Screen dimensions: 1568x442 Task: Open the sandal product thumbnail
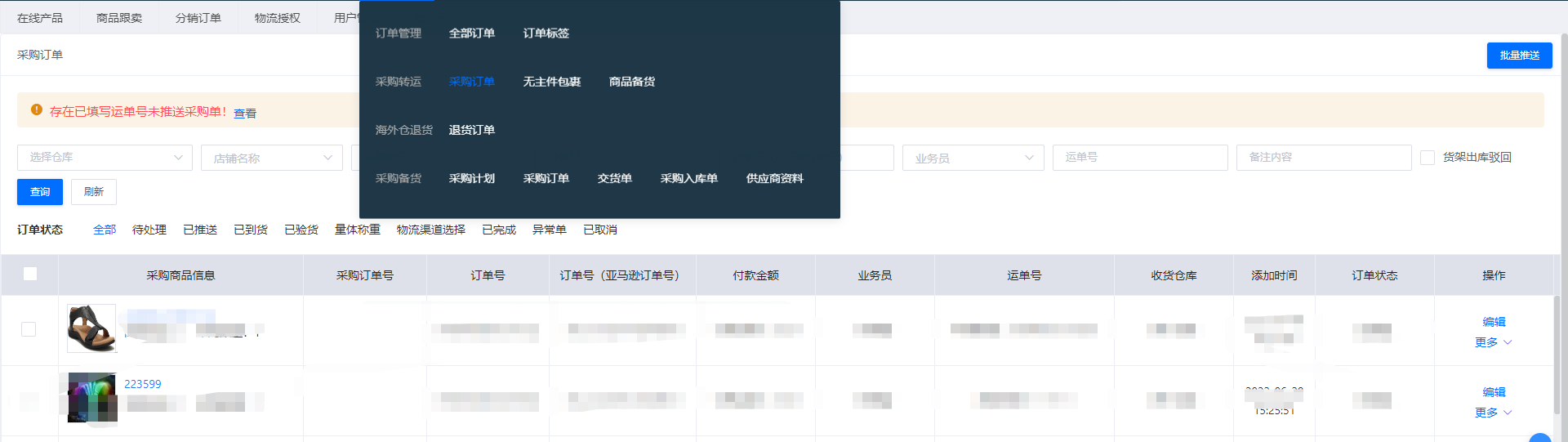coord(91,328)
